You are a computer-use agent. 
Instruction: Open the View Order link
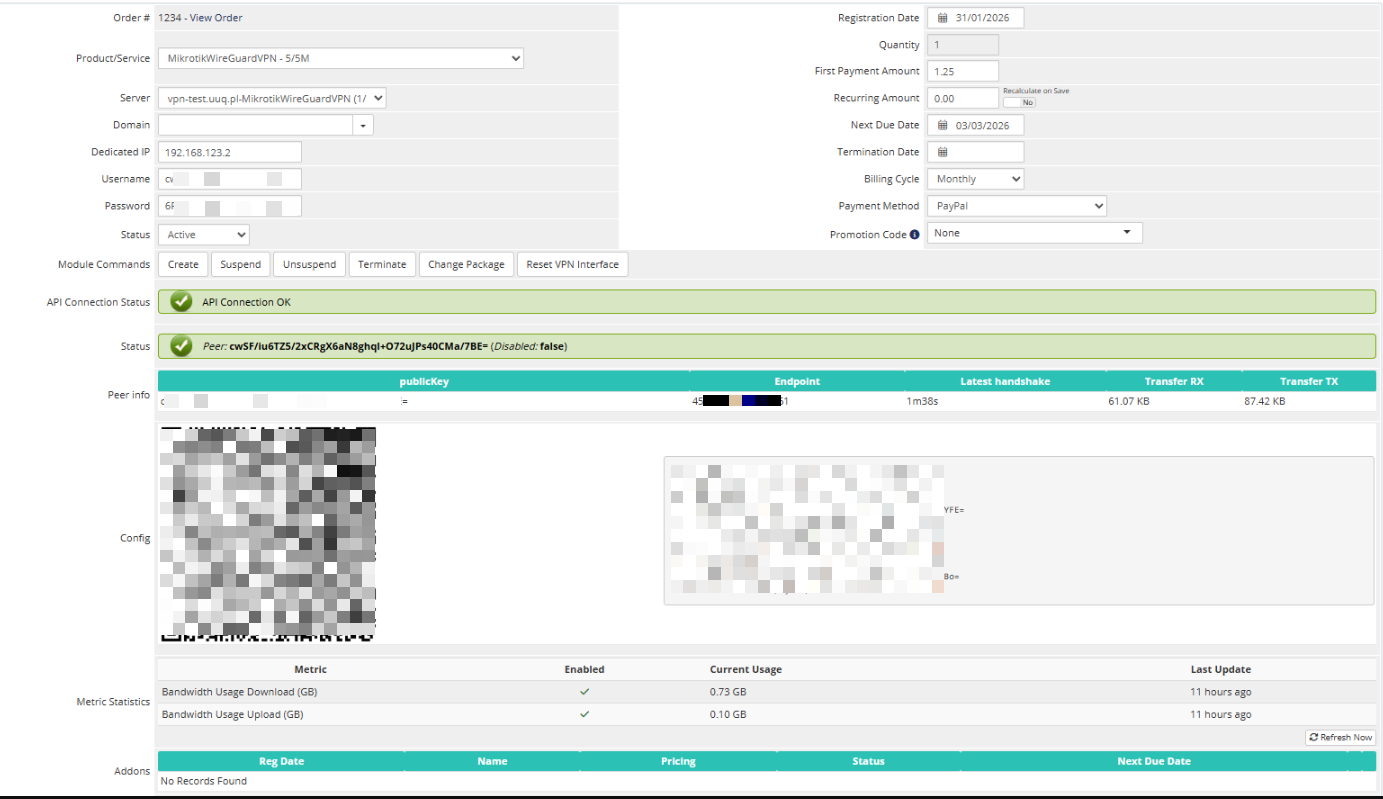click(x=216, y=18)
